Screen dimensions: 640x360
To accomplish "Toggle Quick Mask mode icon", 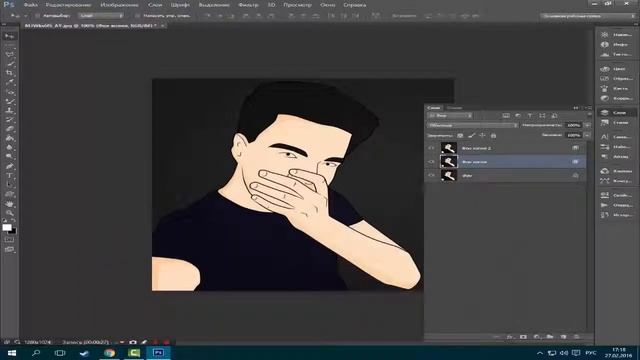I will [9, 240].
